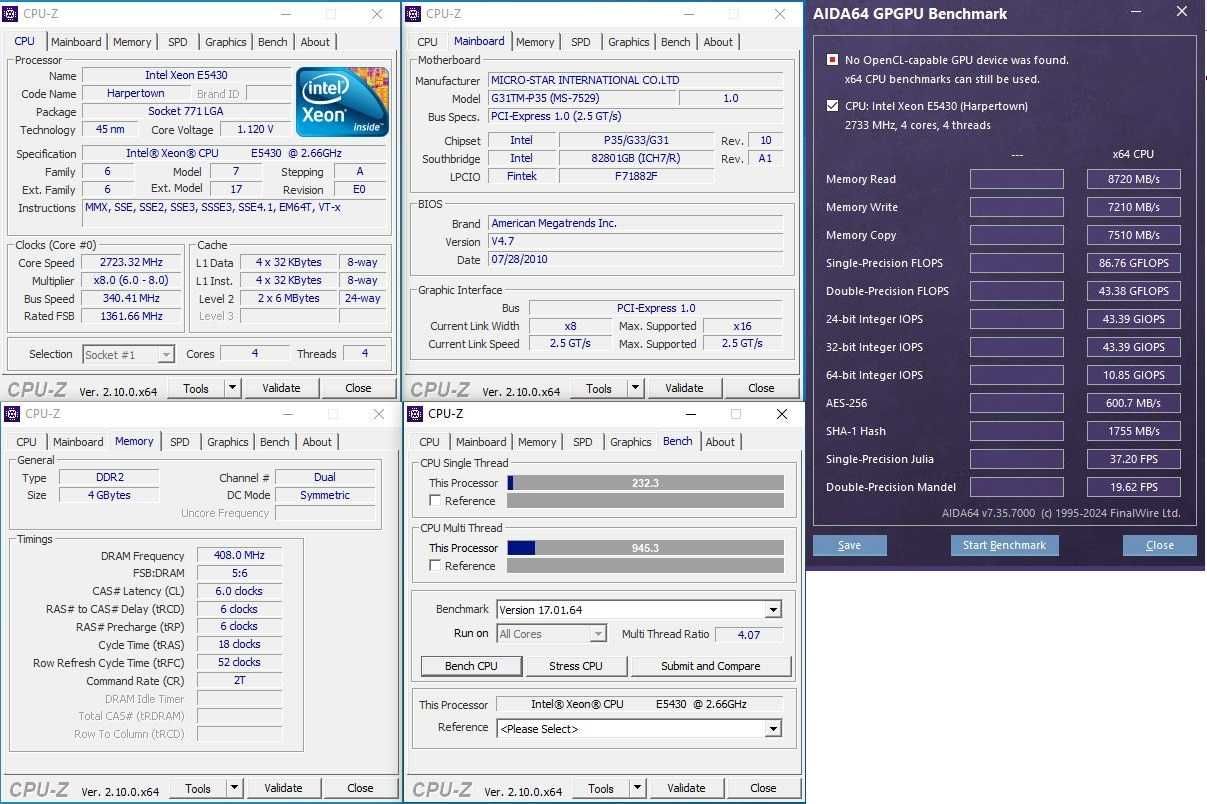
Task: Click the Single-Precision FLOPS 86.76 GFLOPS value
Action: 1133,263
